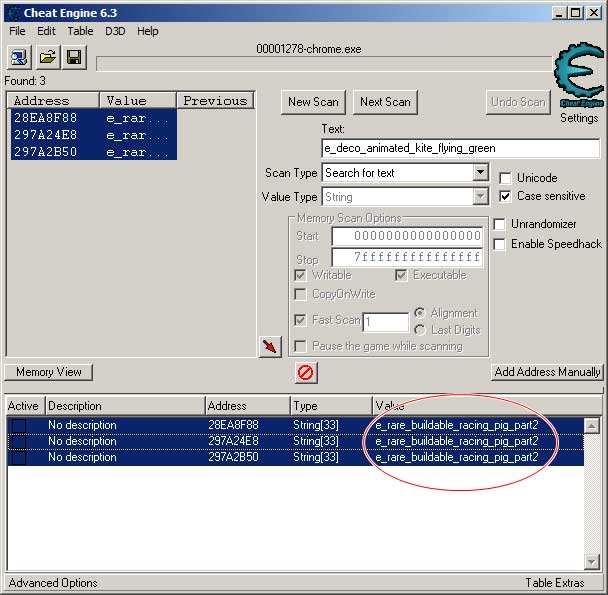Open the D3D menu
The width and height of the screenshot is (608, 595).
pyautogui.click(x=115, y=31)
